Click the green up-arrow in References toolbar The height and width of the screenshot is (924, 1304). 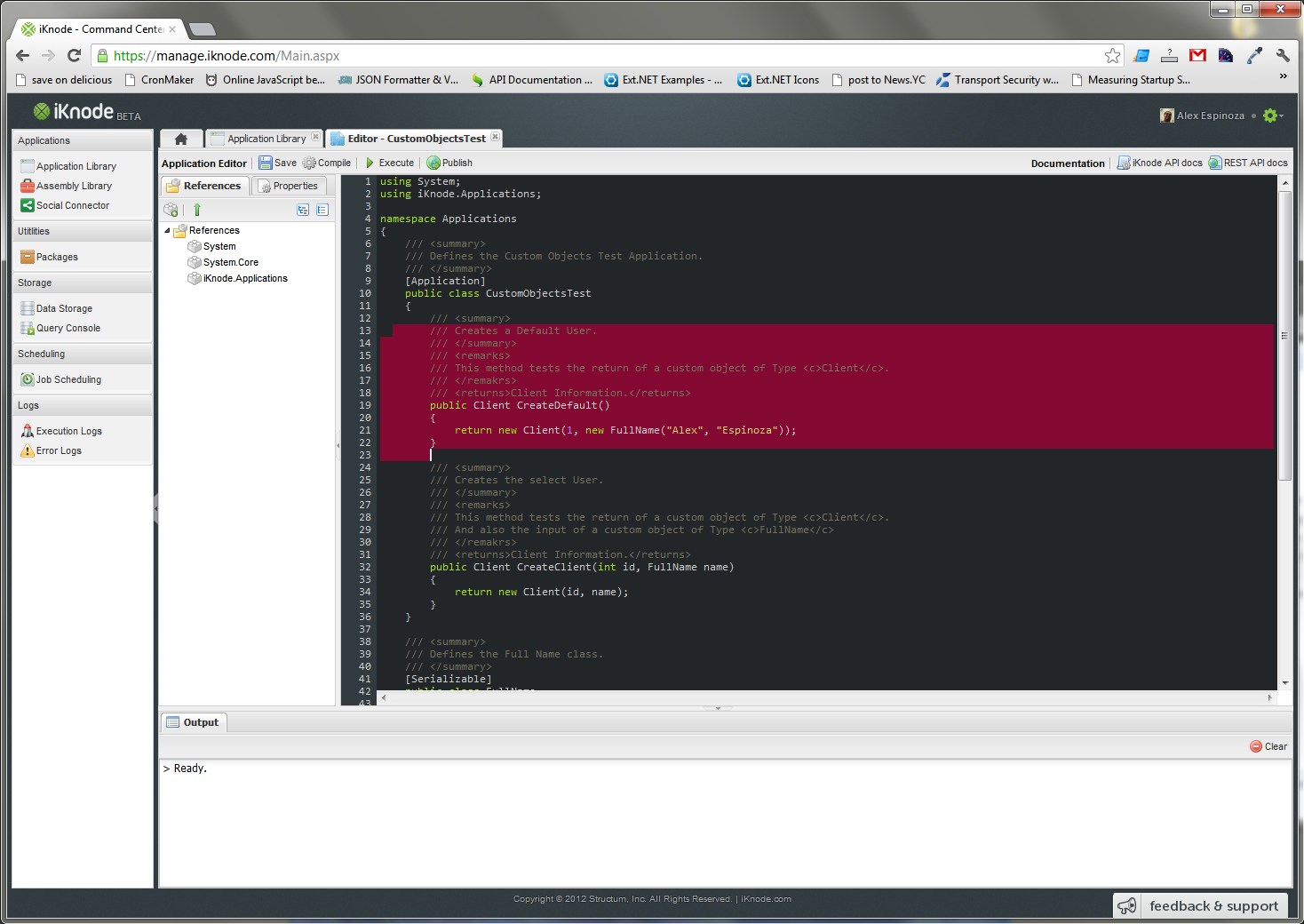(197, 210)
